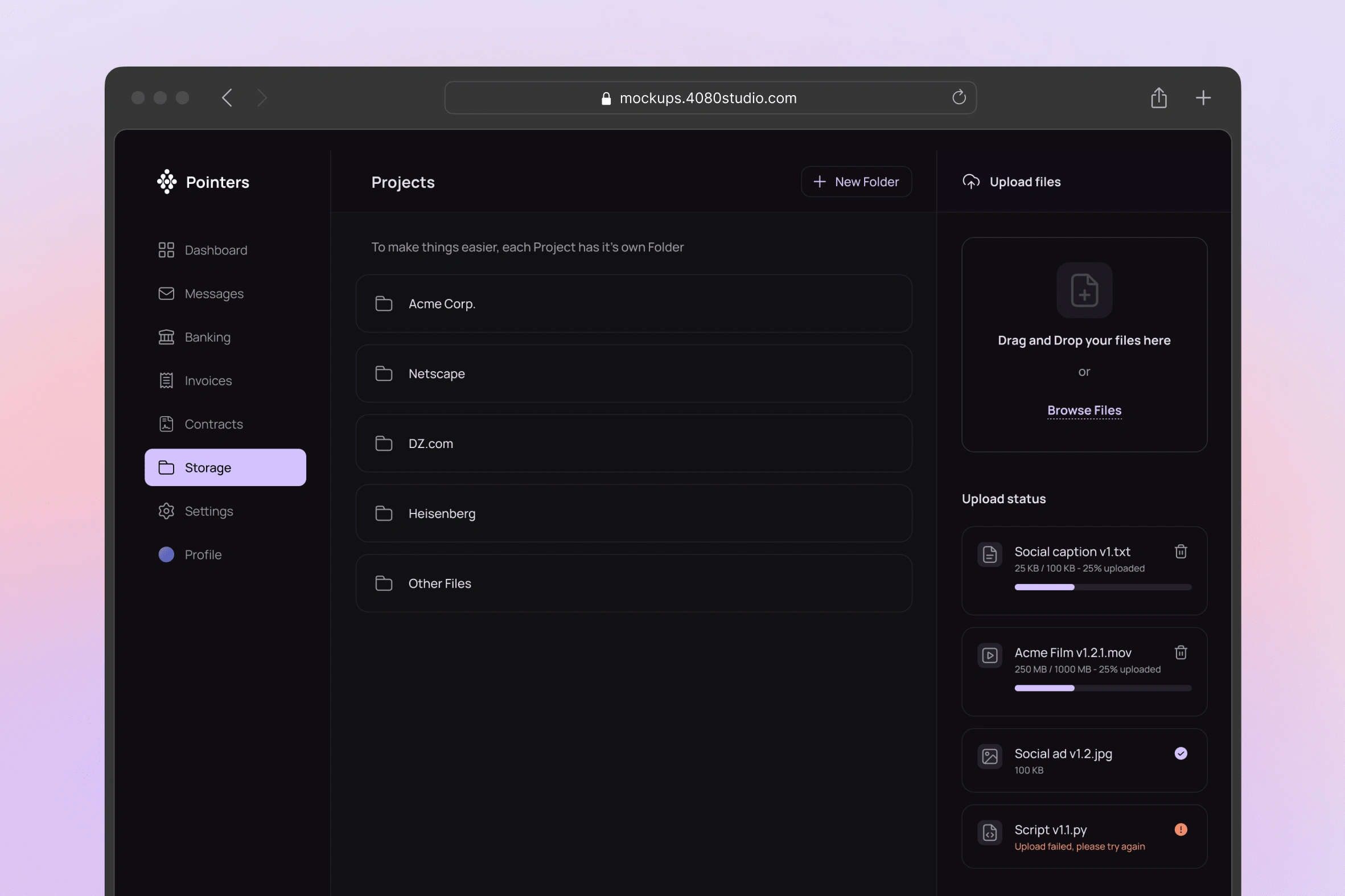Image resolution: width=1345 pixels, height=896 pixels.
Task: Reload the page with refresh icon
Action: [959, 97]
